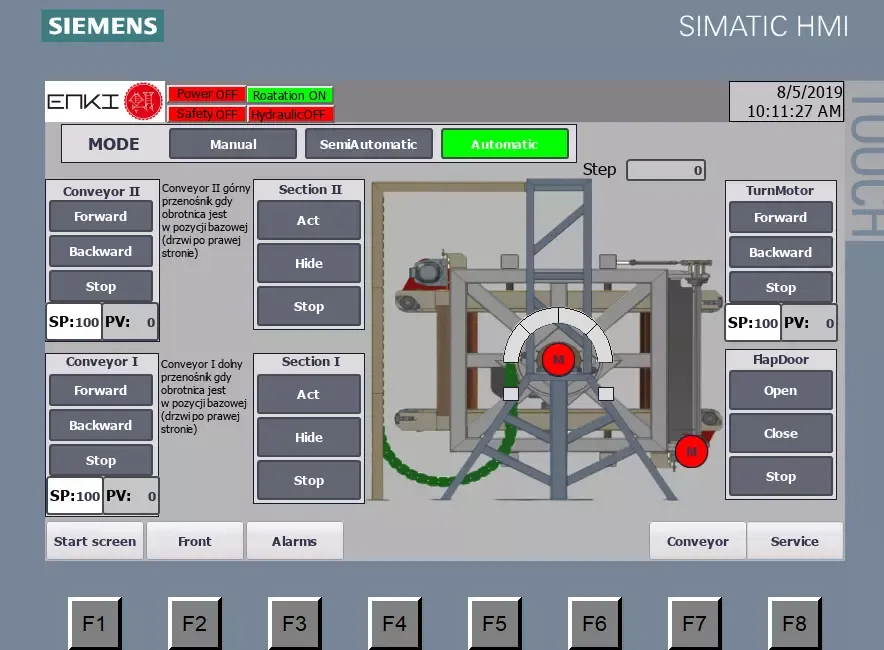Hide Section I
Image resolution: width=884 pixels, height=650 pixels.
[x=308, y=437]
